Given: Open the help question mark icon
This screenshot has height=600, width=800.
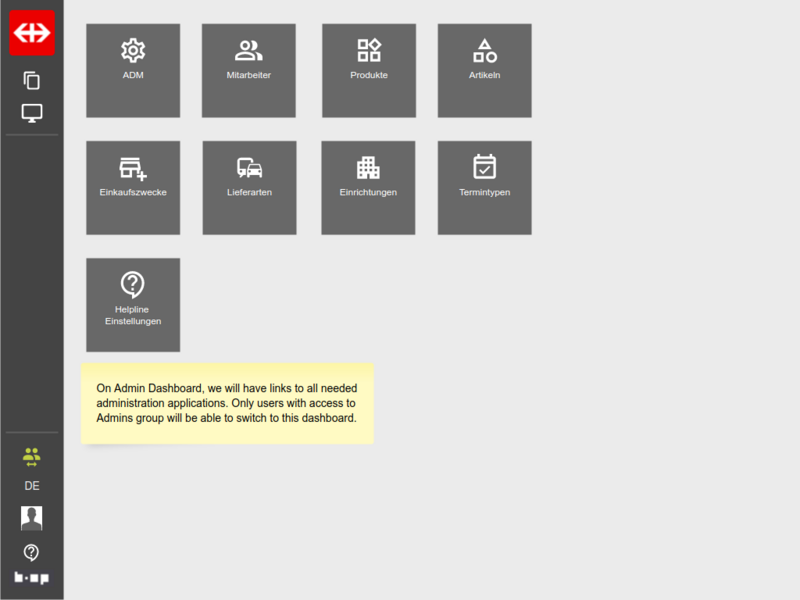Looking at the screenshot, I should click(31, 549).
